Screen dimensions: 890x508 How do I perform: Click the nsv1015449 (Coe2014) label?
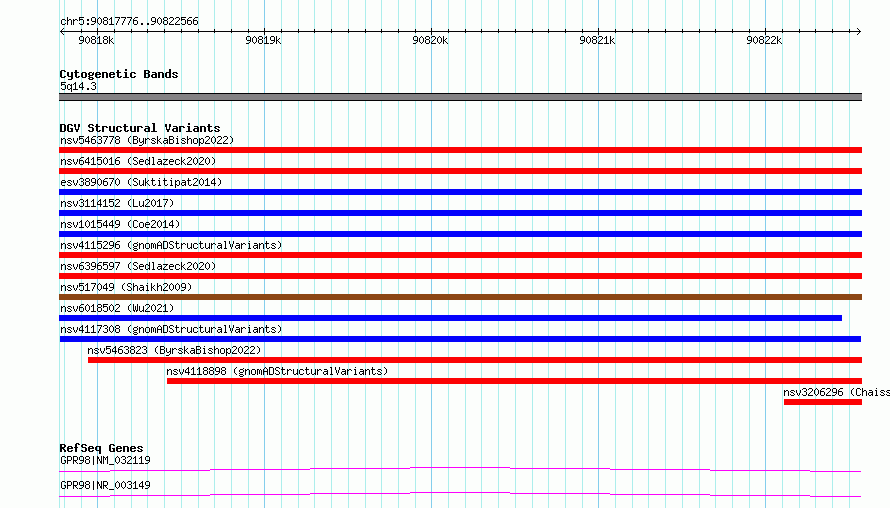[x=120, y=224]
